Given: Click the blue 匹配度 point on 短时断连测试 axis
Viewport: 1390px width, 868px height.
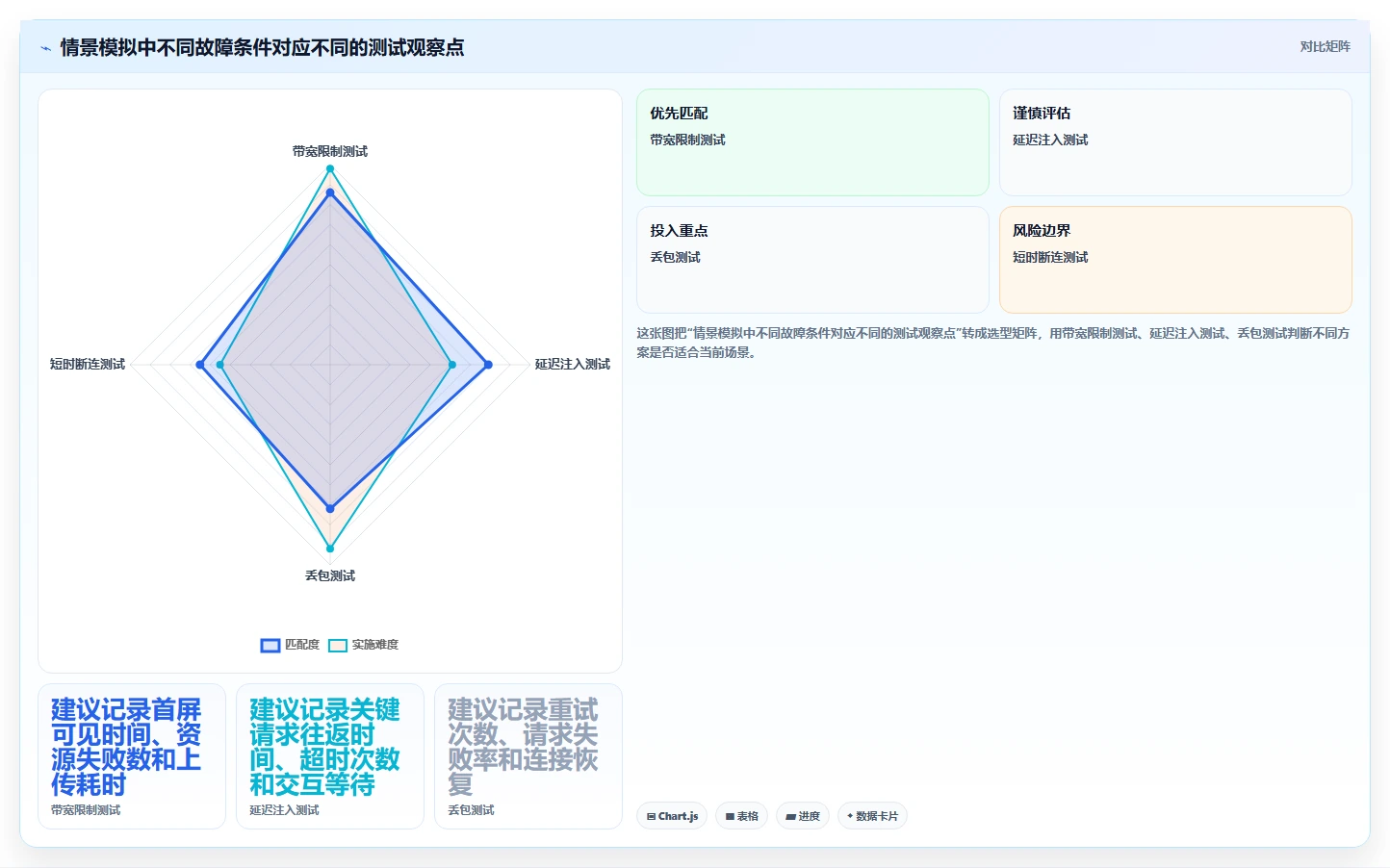Looking at the screenshot, I should [x=200, y=365].
